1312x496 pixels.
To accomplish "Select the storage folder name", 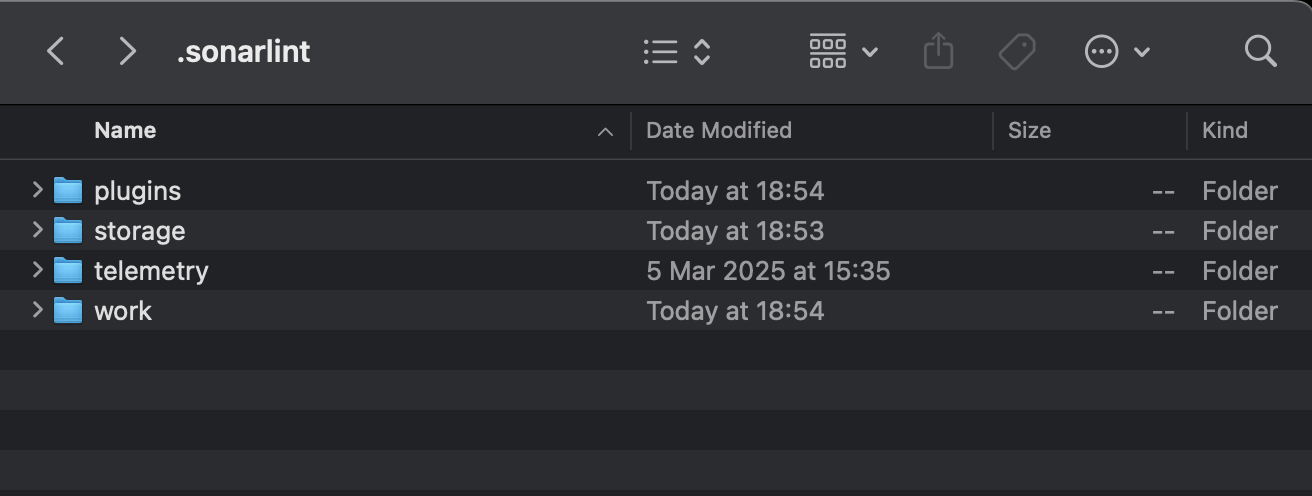I will (x=139, y=231).
